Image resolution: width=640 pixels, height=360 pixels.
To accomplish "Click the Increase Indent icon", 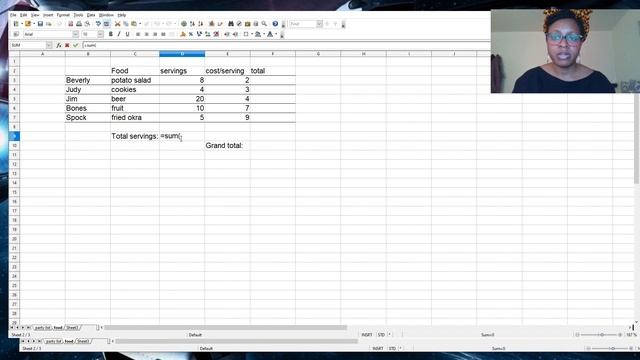I will [x=236, y=34].
